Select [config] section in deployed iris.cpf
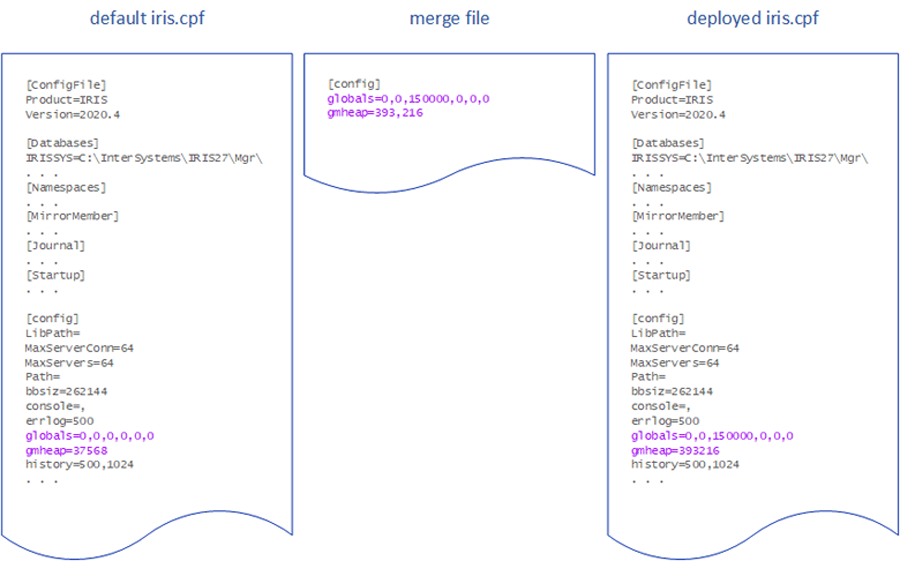Screen dimensions: 900x561 (658, 319)
